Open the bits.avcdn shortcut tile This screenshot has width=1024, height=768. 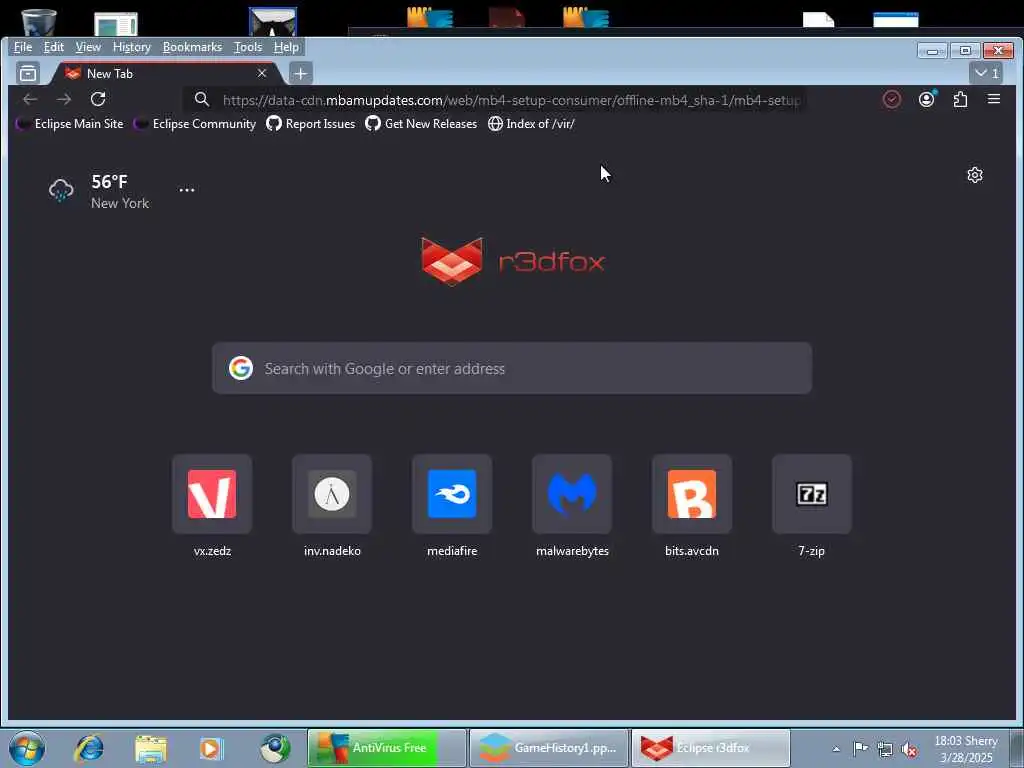(x=692, y=494)
